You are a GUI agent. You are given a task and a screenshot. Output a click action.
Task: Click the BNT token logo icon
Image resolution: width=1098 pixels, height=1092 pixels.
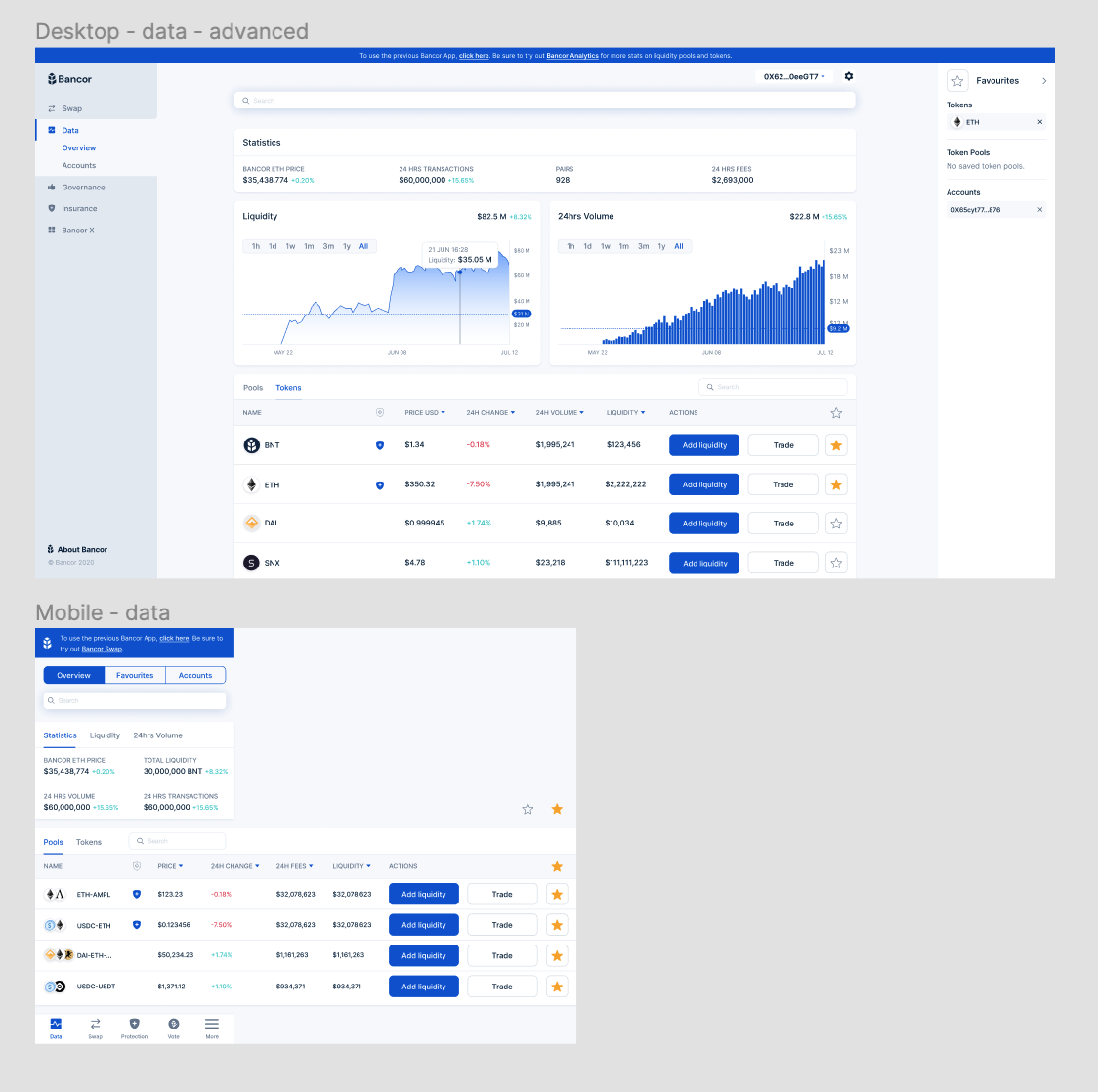point(251,445)
